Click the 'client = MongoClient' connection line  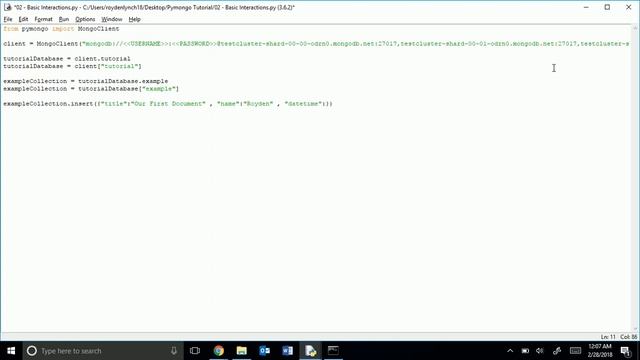click(316, 44)
